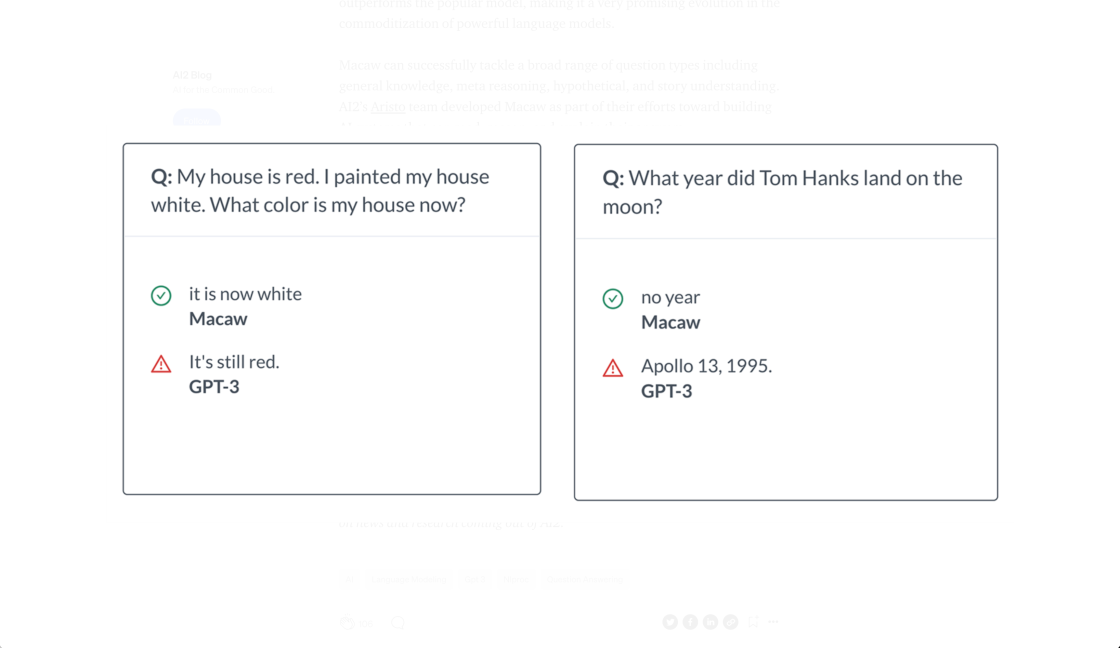Follow the 'Aristo' link in the article
Viewport: 1120px width, 648px height.
click(388, 107)
